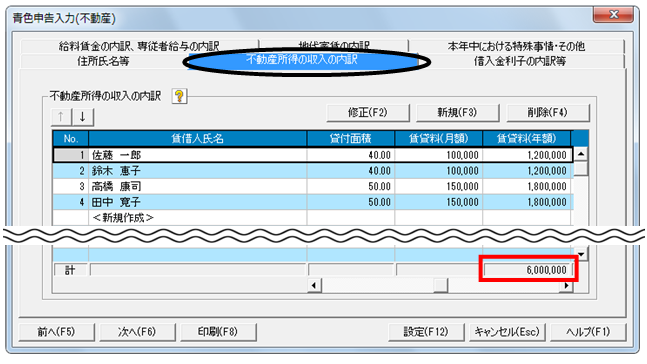Select 不動産所得の収入の内訳 tab

pyautogui.click(x=302, y=60)
